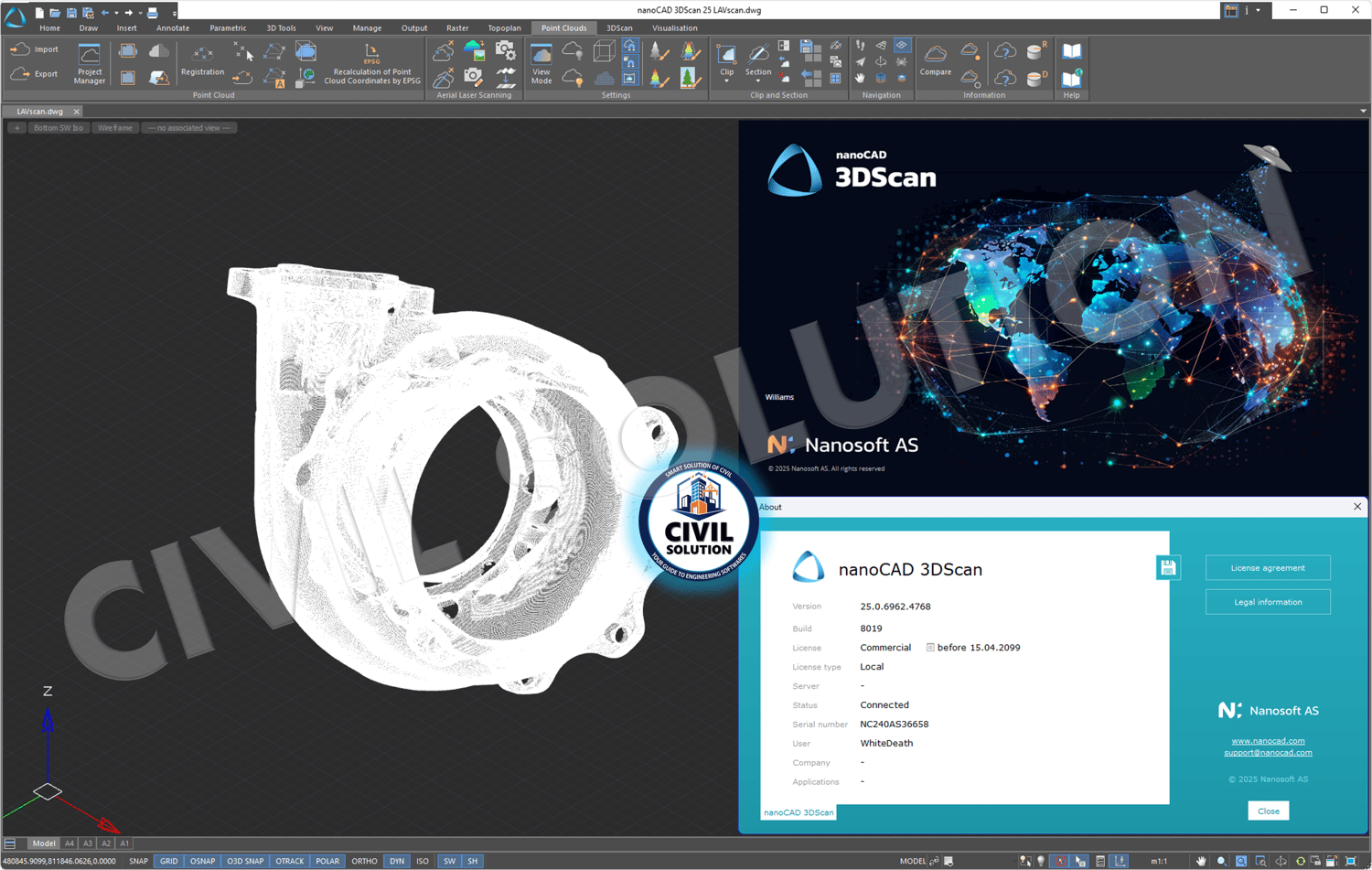Click the Open file folder icon
Screen dimensions: 1372x870
pos(55,13)
